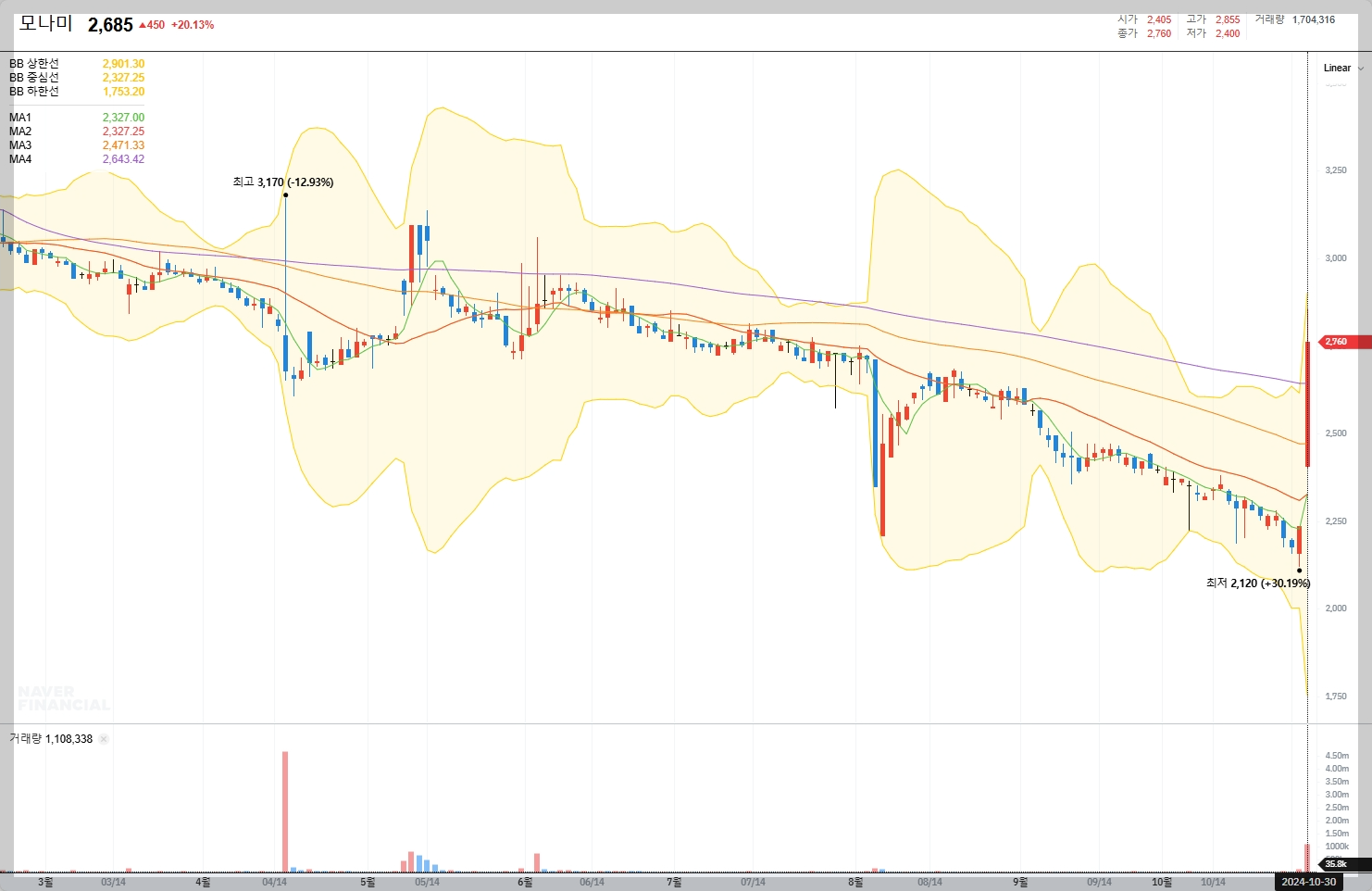The image size is (1372, 891).
Task: Click the 5월 month axis label
Action: point(368,883)
